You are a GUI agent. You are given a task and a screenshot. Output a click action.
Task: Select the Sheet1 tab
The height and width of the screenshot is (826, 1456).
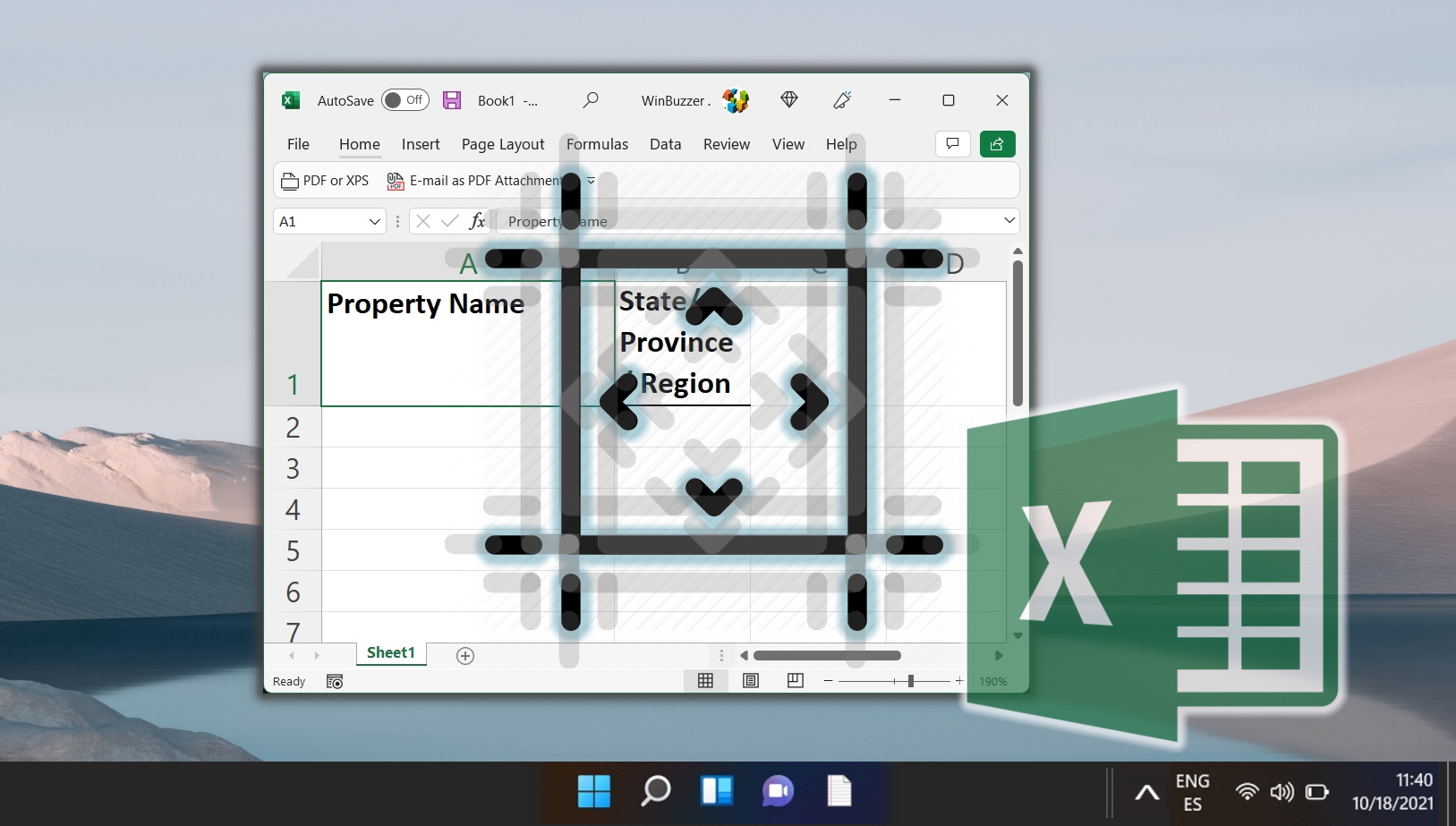click(x=391, y=653)
